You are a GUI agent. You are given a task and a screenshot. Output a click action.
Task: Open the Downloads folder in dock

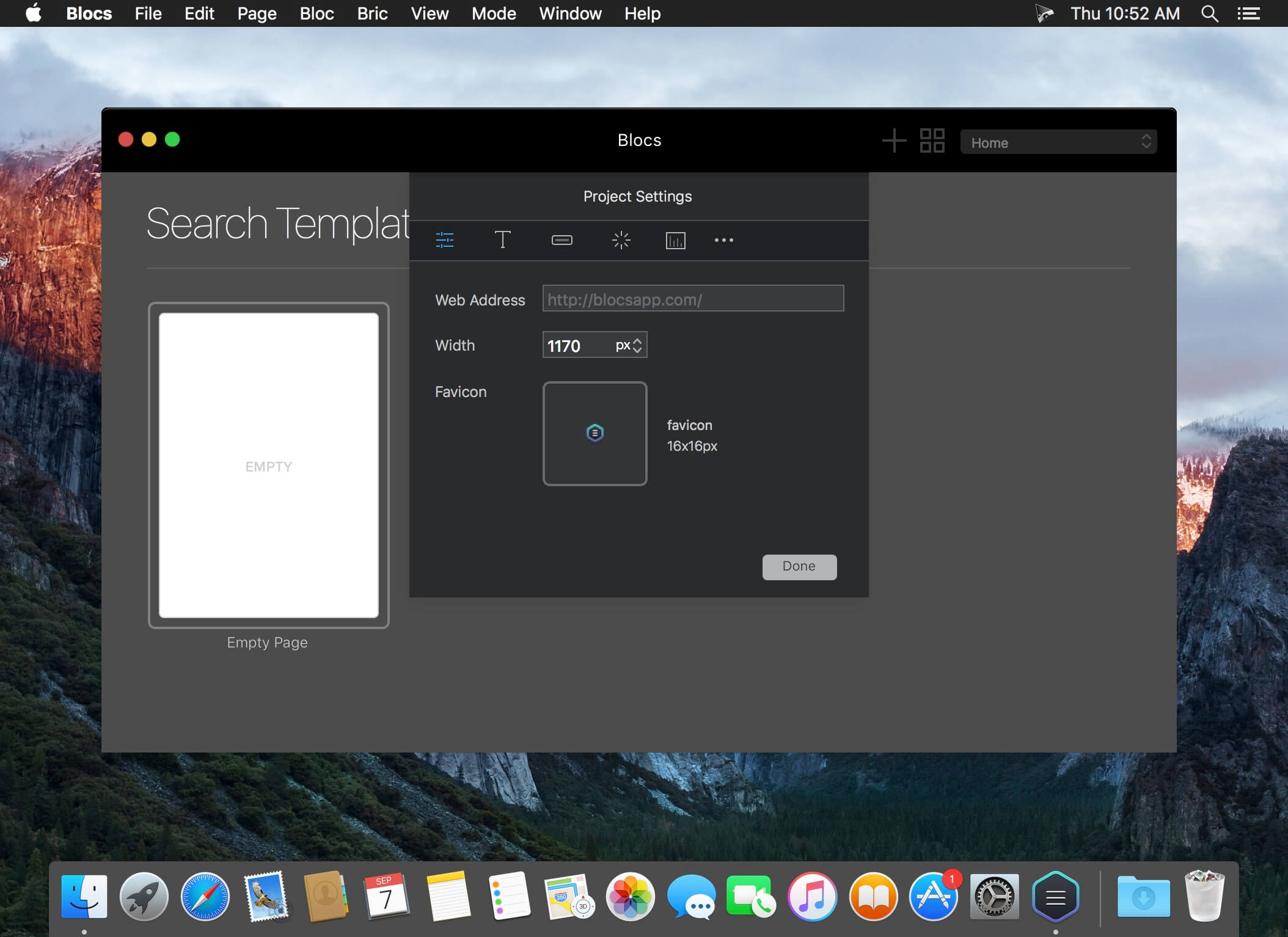tap(1144, 896)
